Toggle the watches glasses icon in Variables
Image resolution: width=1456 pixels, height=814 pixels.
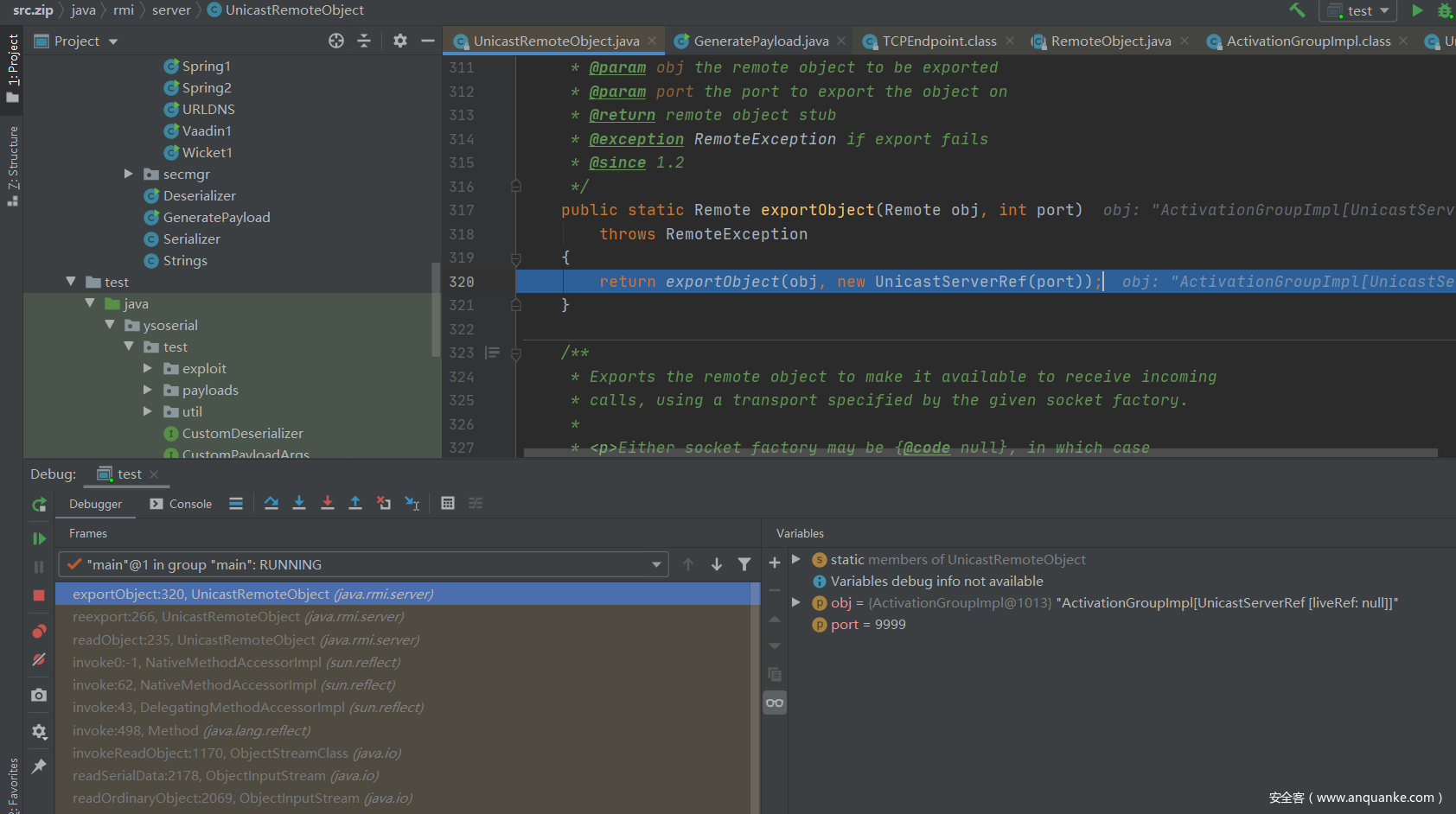tap(775, 703)
